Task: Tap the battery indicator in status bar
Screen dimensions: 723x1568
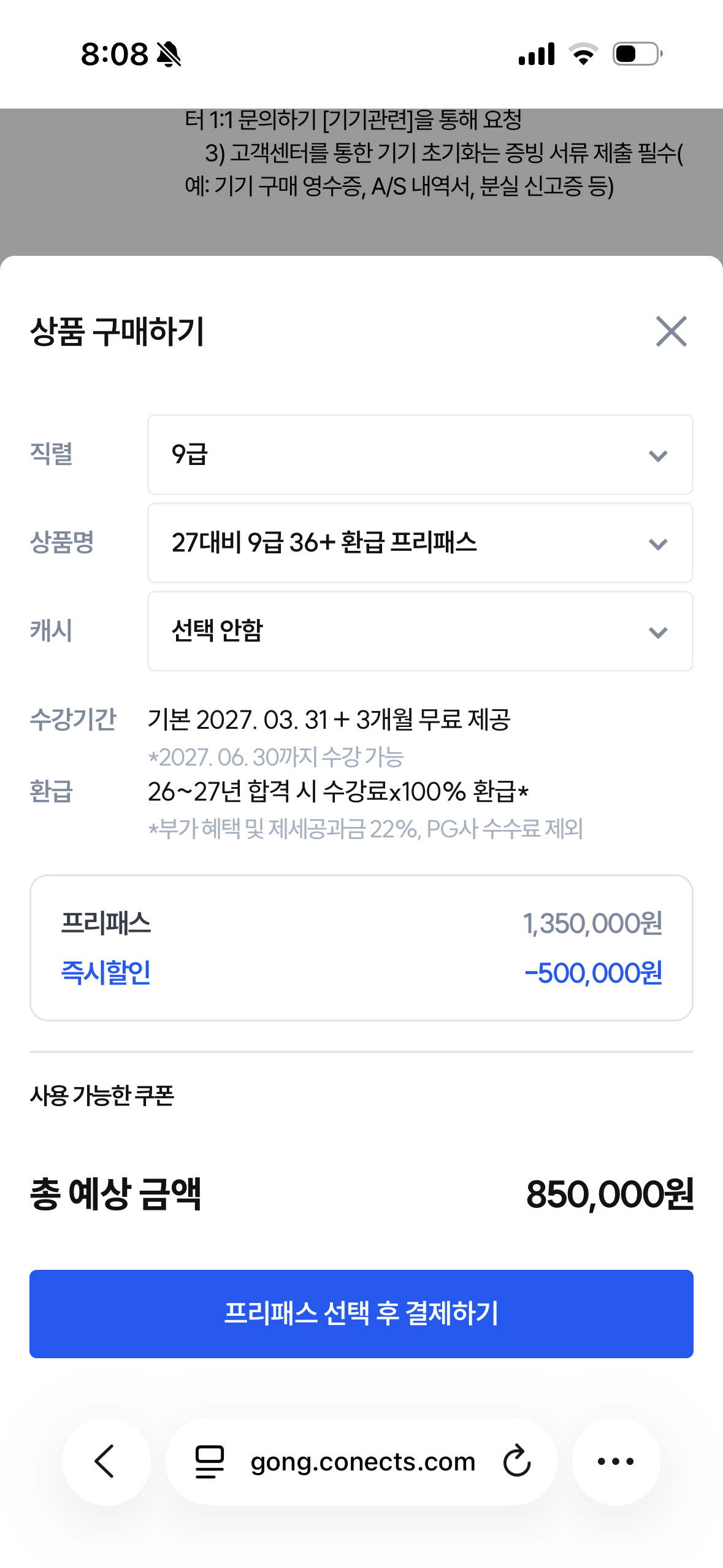Action: tap(637, 54)
